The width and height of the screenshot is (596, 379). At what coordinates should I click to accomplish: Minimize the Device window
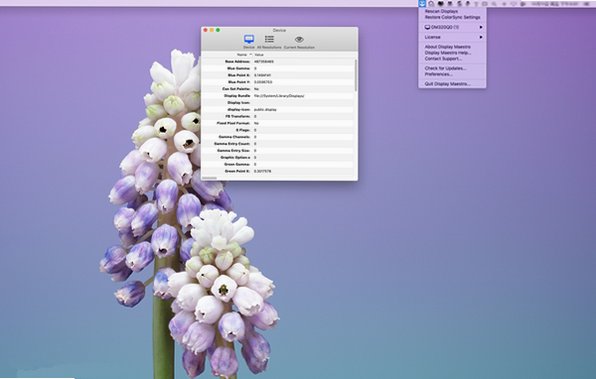212,30
